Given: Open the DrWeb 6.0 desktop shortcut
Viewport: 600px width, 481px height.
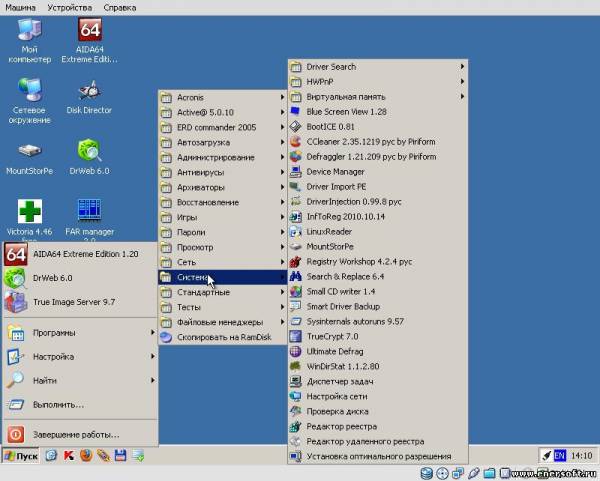Looking at the screenshot, I should tap(89, 157).
